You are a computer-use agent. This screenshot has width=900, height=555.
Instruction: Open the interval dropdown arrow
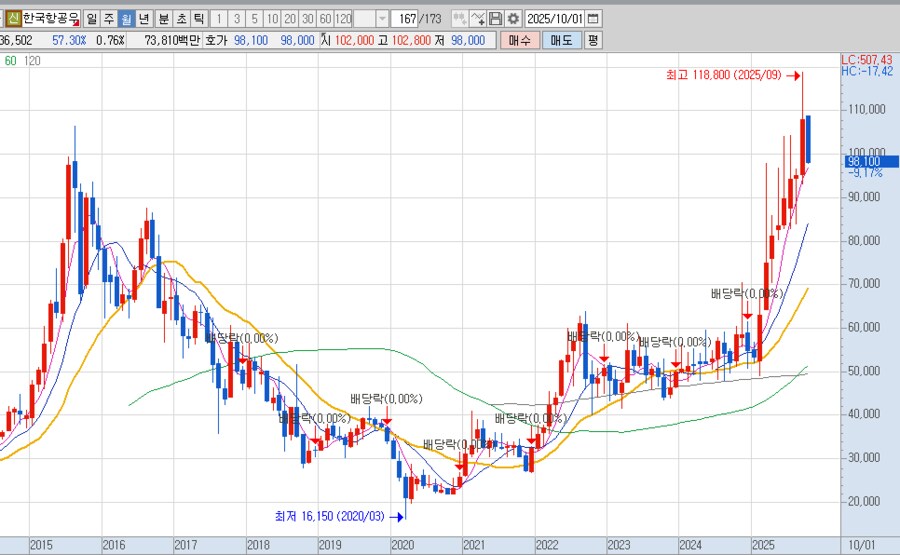tap(382, 19)
